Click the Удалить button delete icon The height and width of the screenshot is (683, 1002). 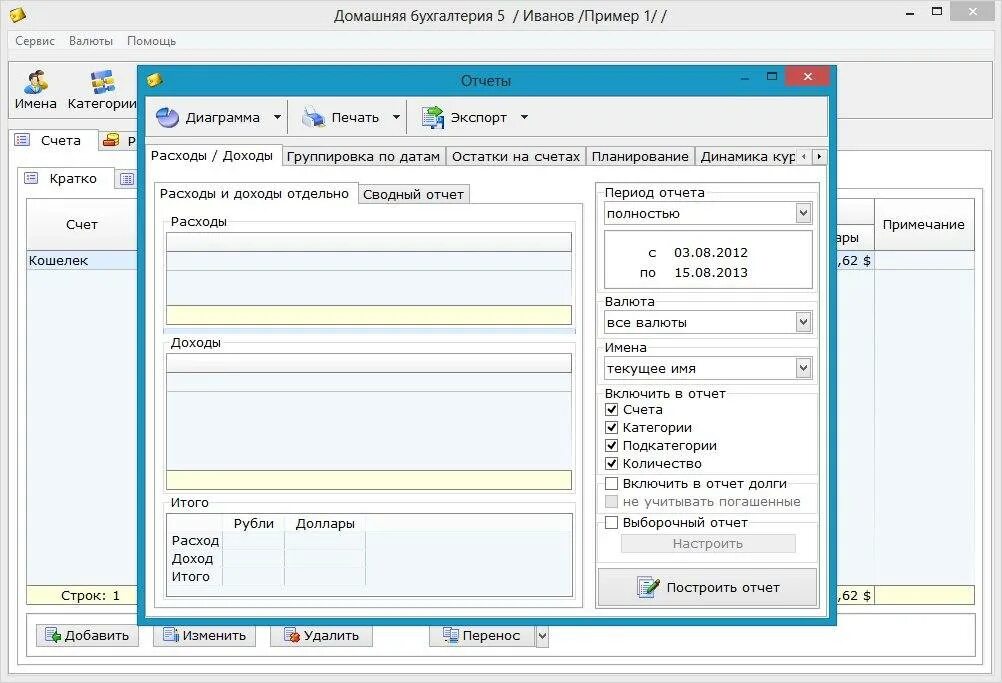291,635
